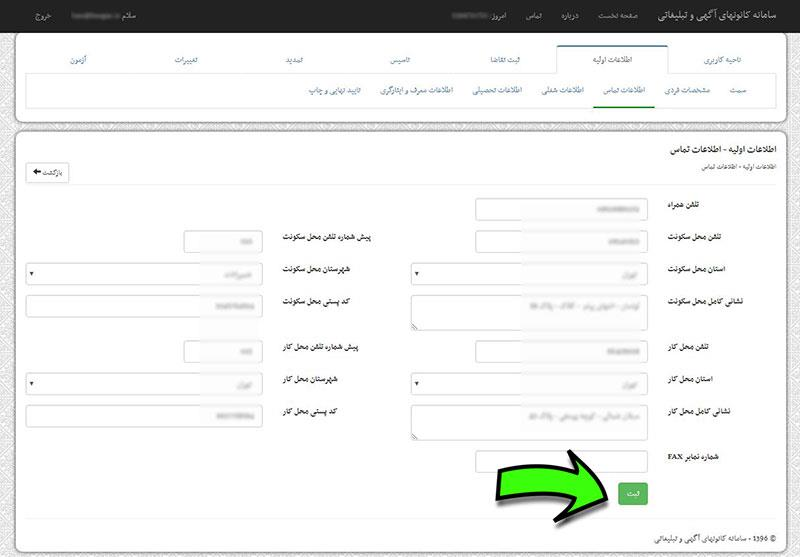Open the استان محل سکونت dropdown

point(529,274)
